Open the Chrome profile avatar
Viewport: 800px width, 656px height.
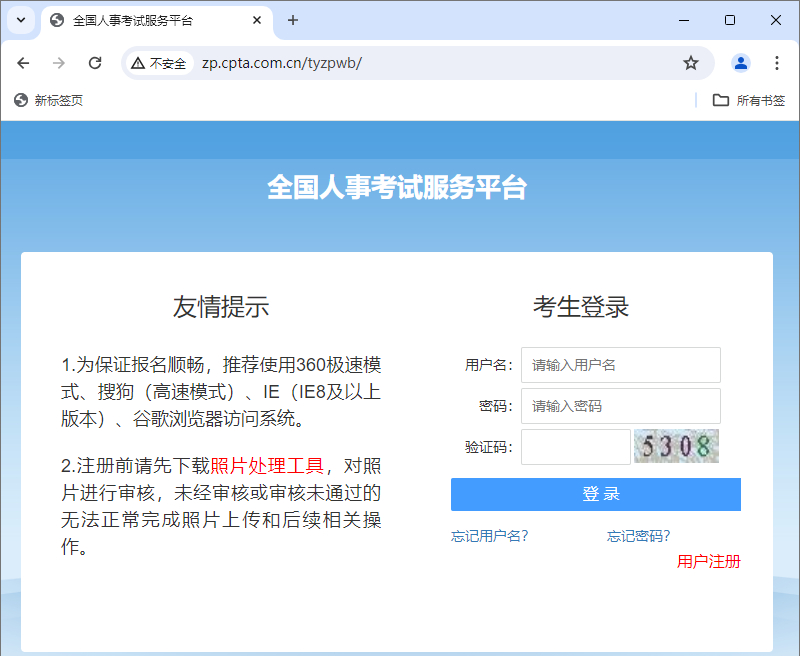tap(741, 63)
